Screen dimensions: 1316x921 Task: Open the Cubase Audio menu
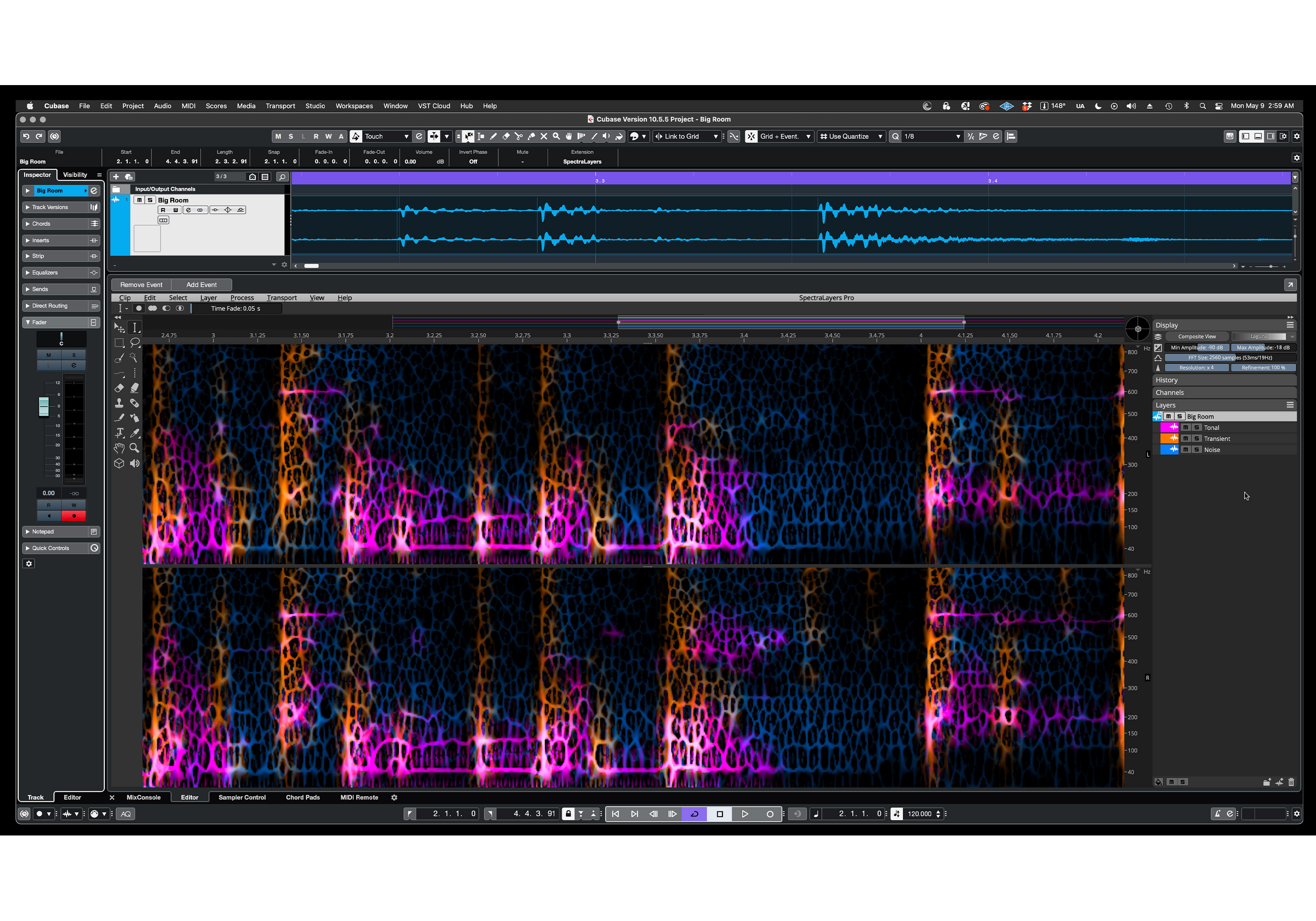(162, 106)
